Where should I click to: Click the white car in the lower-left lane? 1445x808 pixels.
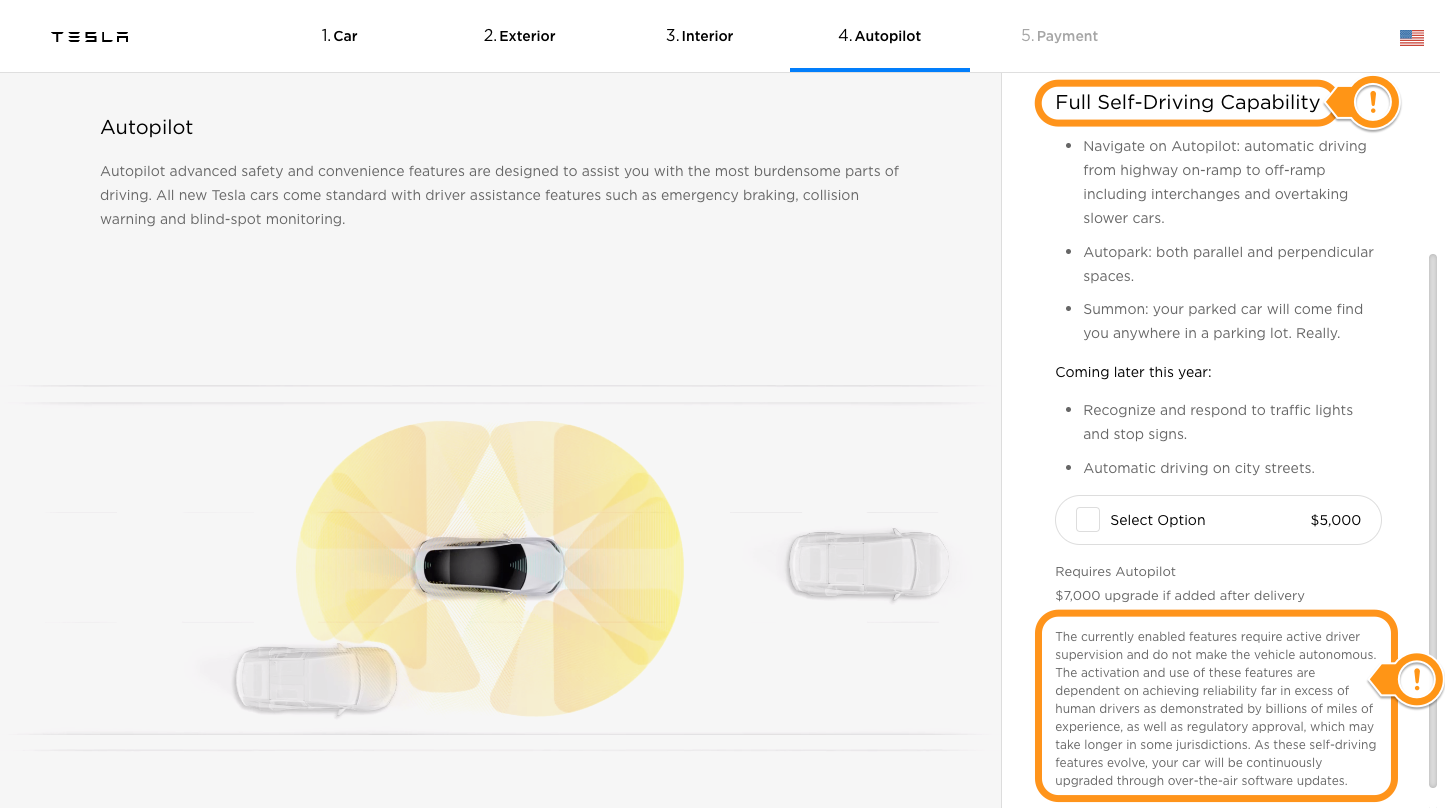coord(315,679)
